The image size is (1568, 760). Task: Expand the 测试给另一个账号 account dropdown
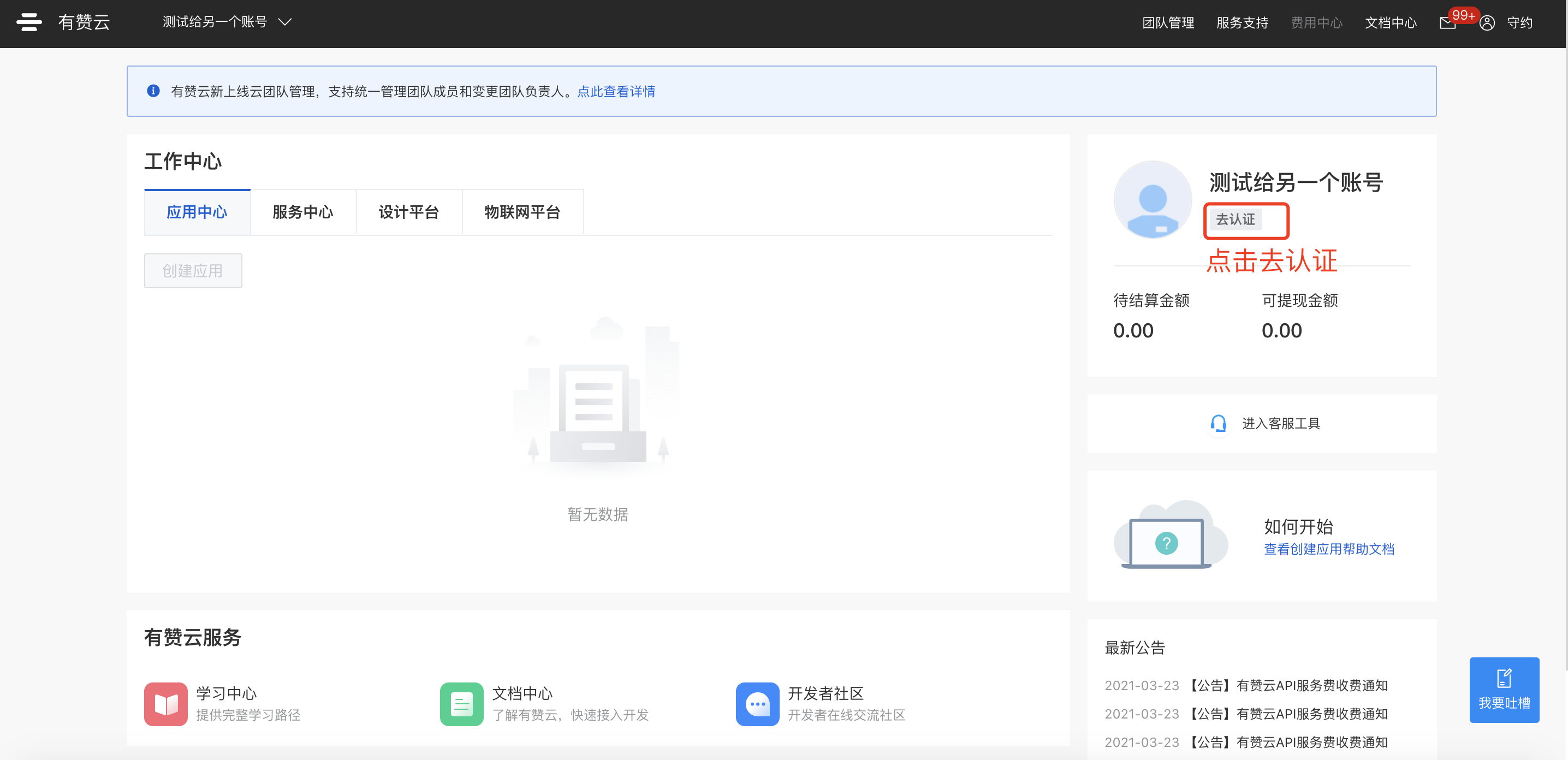click(227, 22)
